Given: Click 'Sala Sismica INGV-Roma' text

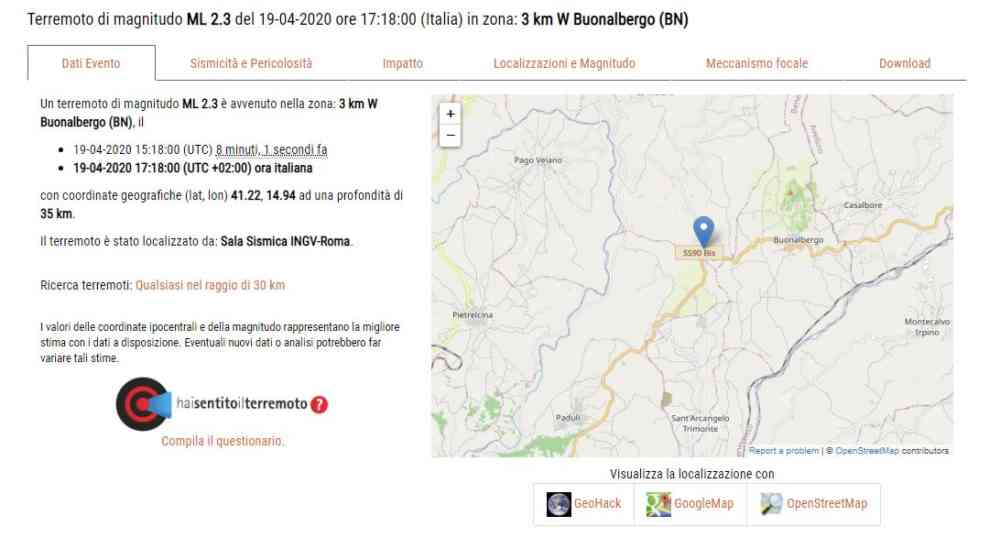Looking at the screenshot, I should [x=285, y=242].
